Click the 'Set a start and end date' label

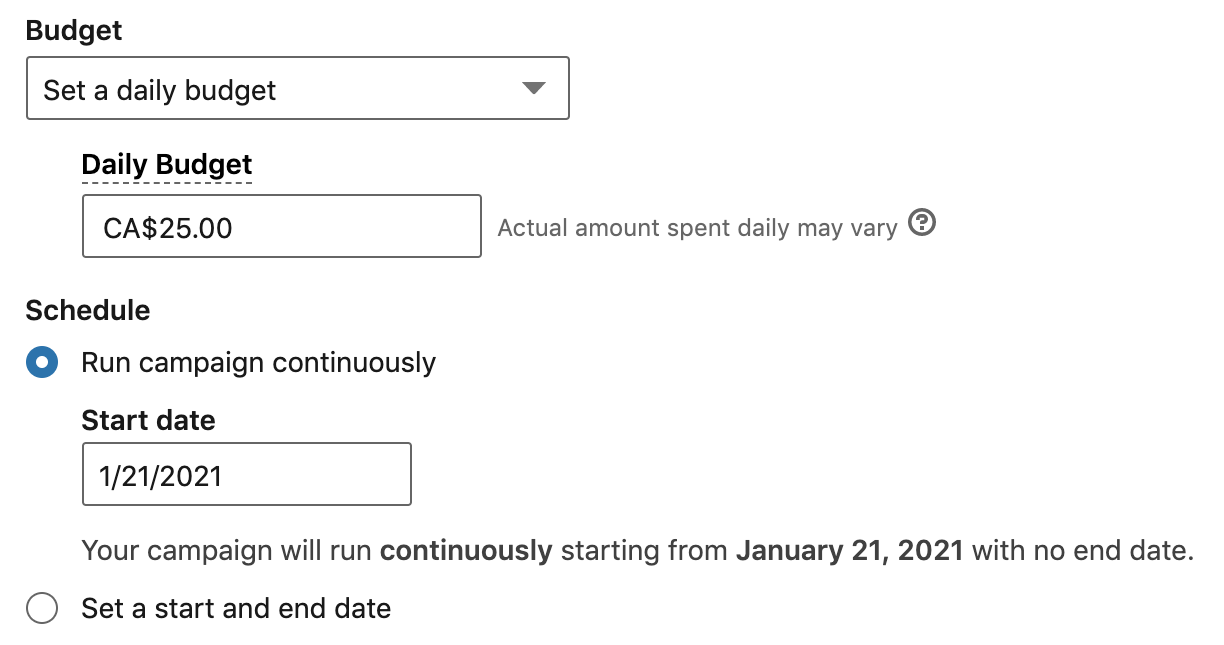(x=236, y=608)
